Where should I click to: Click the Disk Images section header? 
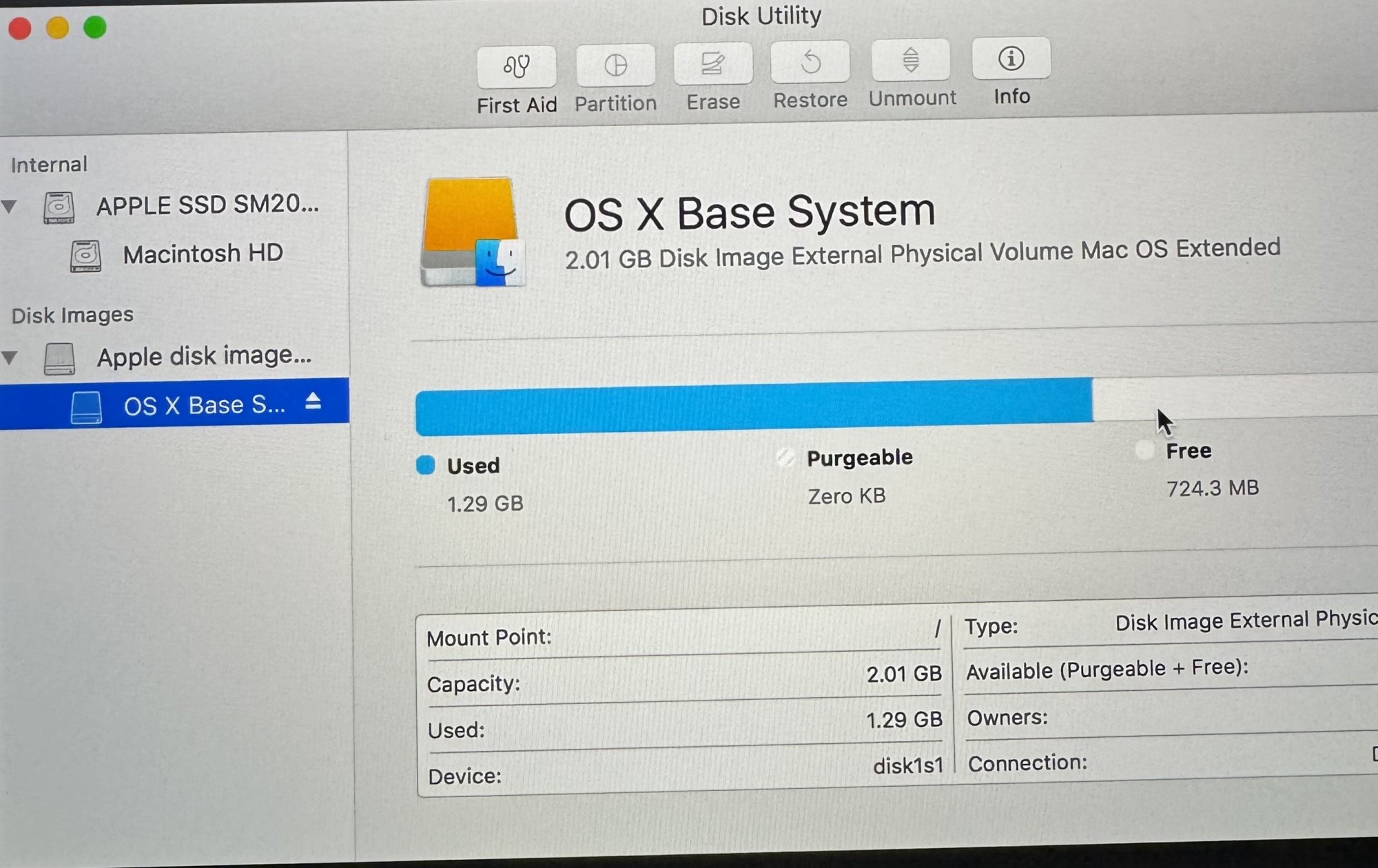tap(72, 316)
